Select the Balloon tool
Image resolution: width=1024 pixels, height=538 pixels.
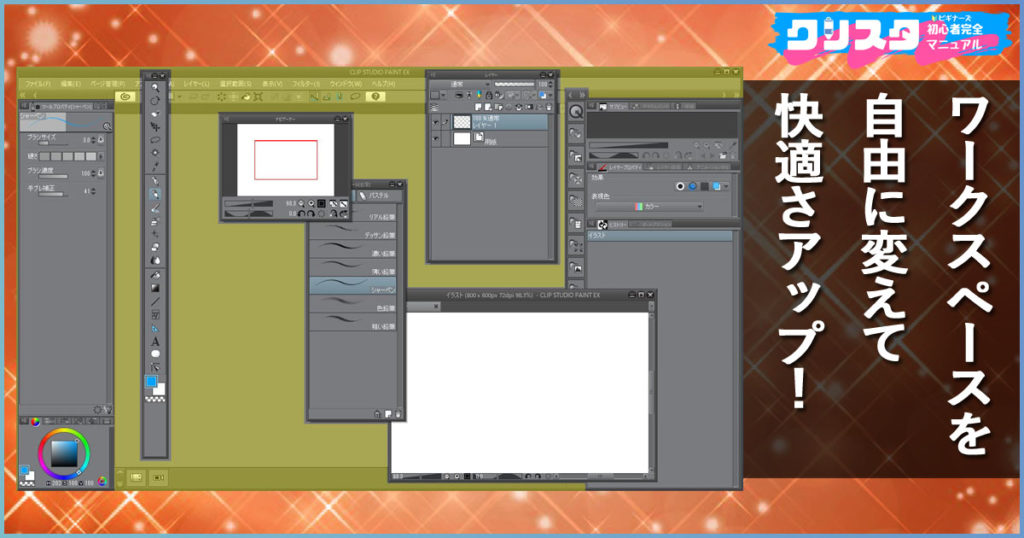155,354
